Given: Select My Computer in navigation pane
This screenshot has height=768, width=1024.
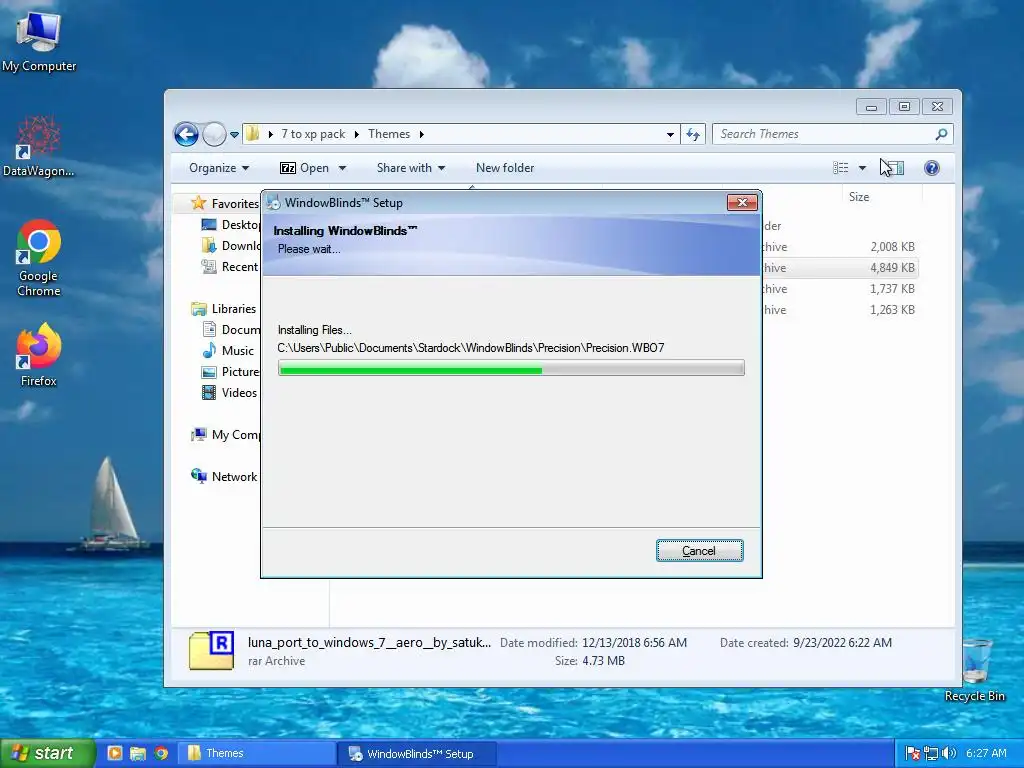Looking at the screenshot, I should tap(225, 434).
